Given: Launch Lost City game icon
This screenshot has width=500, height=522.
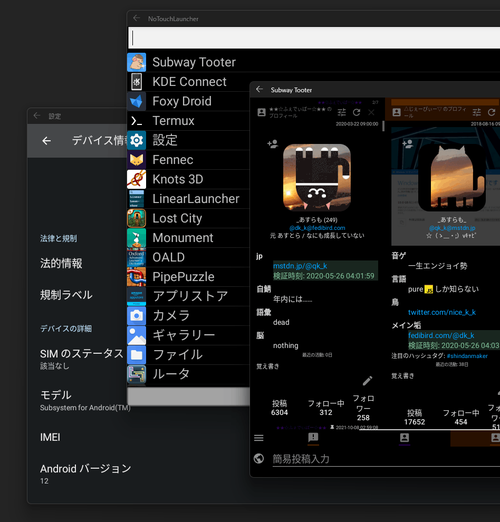Looking at the screenshot, I should (x=136, y=218).
